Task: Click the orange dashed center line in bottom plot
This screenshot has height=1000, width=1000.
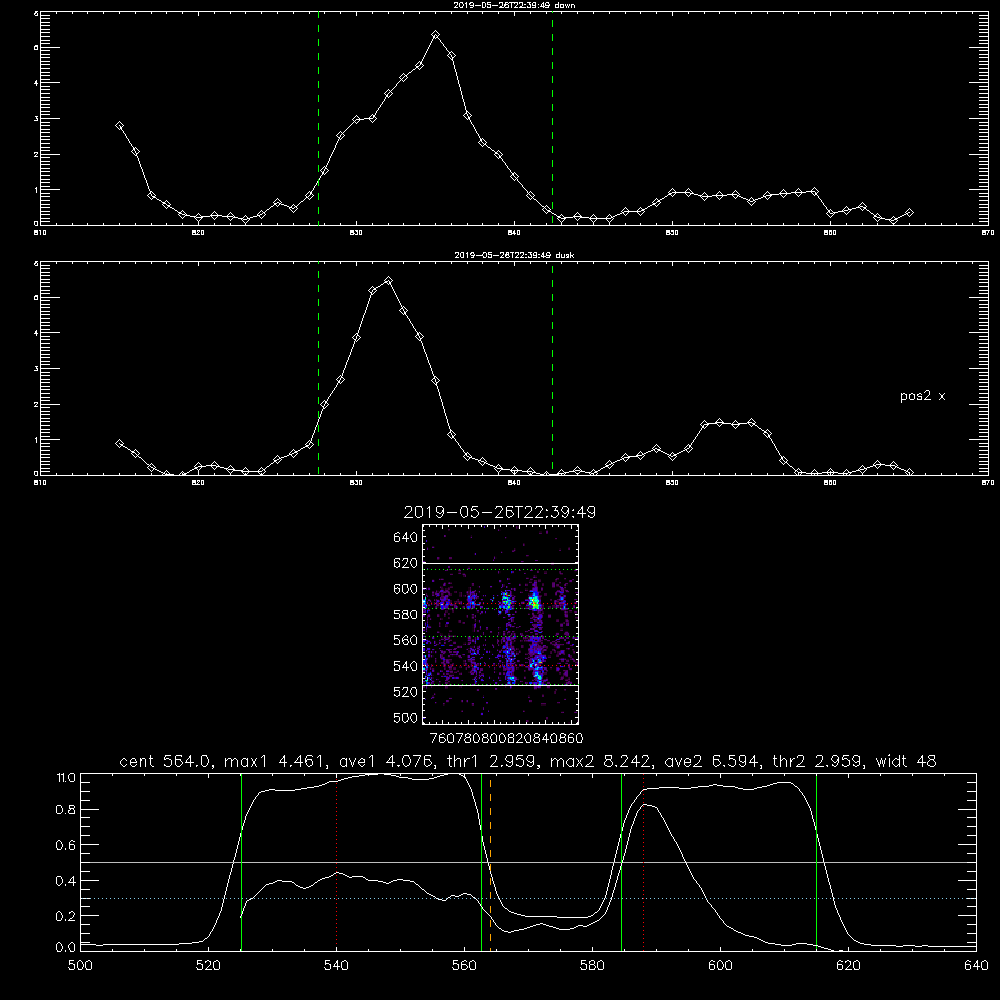Action: 490,862
